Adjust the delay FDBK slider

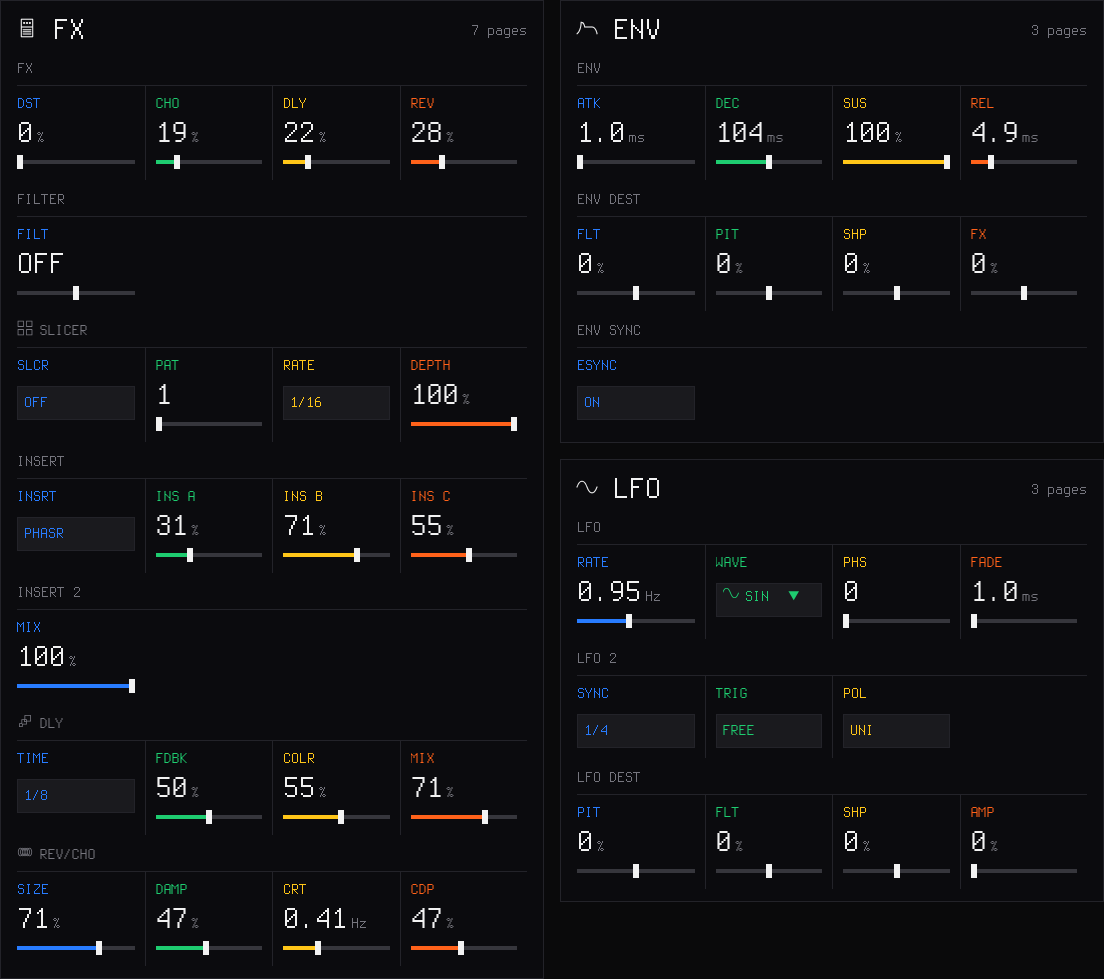pos(208,817)
